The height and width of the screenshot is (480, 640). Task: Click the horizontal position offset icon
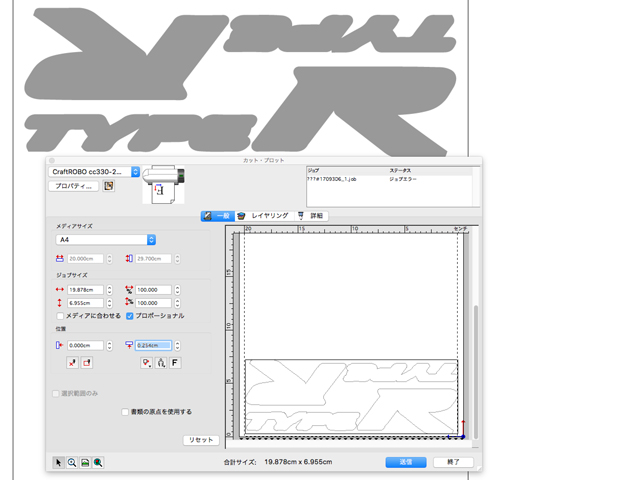point(60,345)
